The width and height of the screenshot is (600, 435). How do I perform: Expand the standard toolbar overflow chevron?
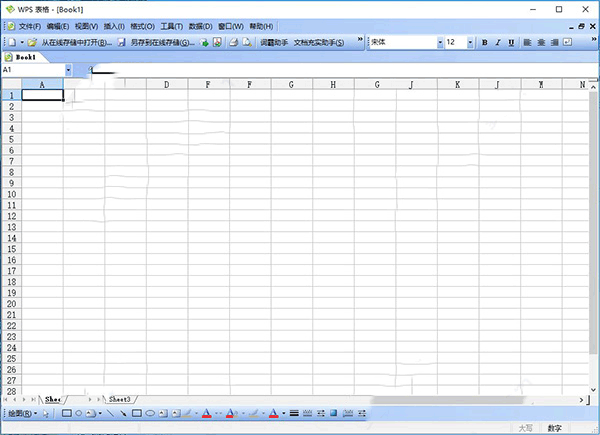[x=360, y=39]
